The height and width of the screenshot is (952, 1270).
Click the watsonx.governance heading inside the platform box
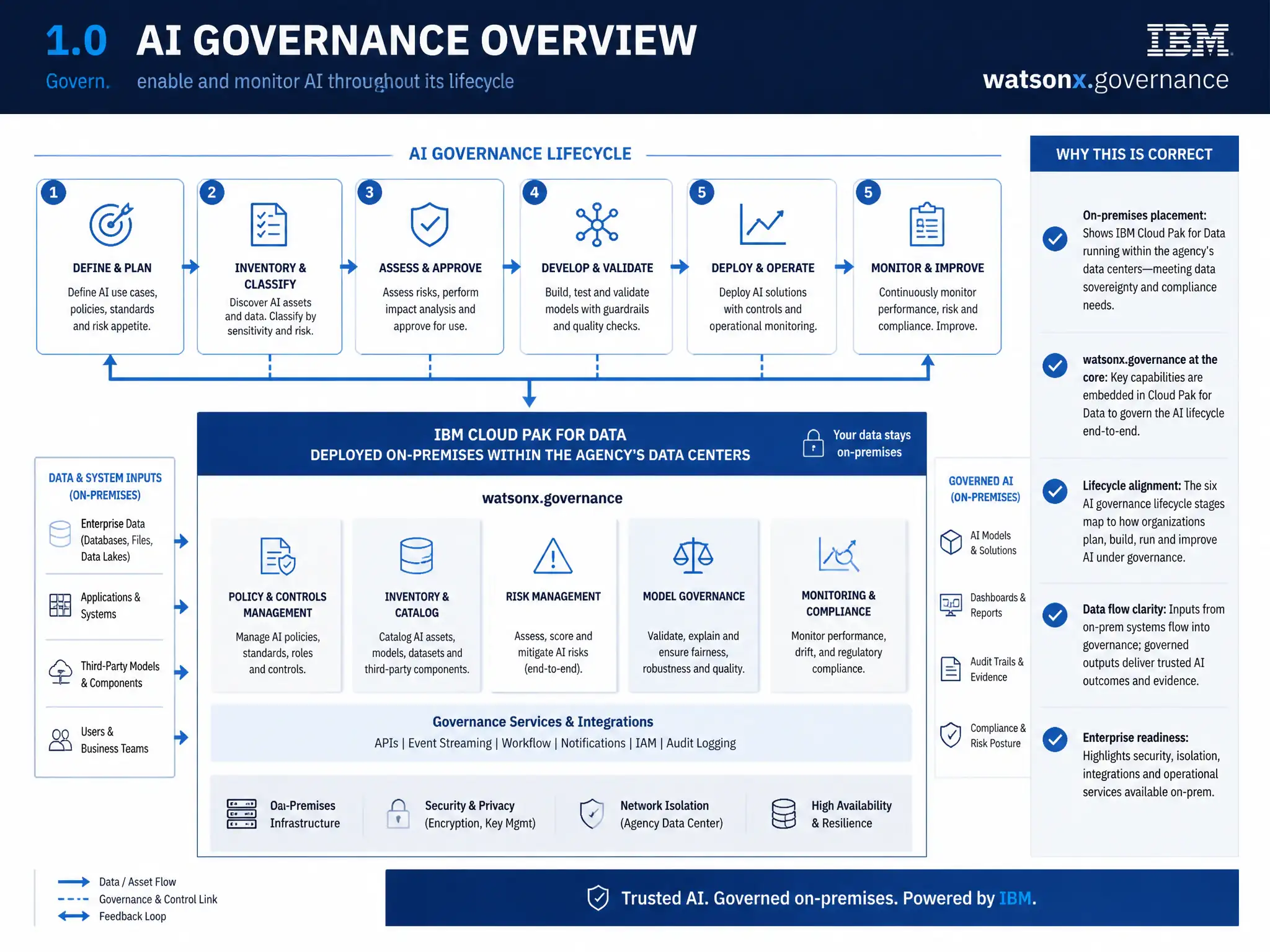click(552, 498)
